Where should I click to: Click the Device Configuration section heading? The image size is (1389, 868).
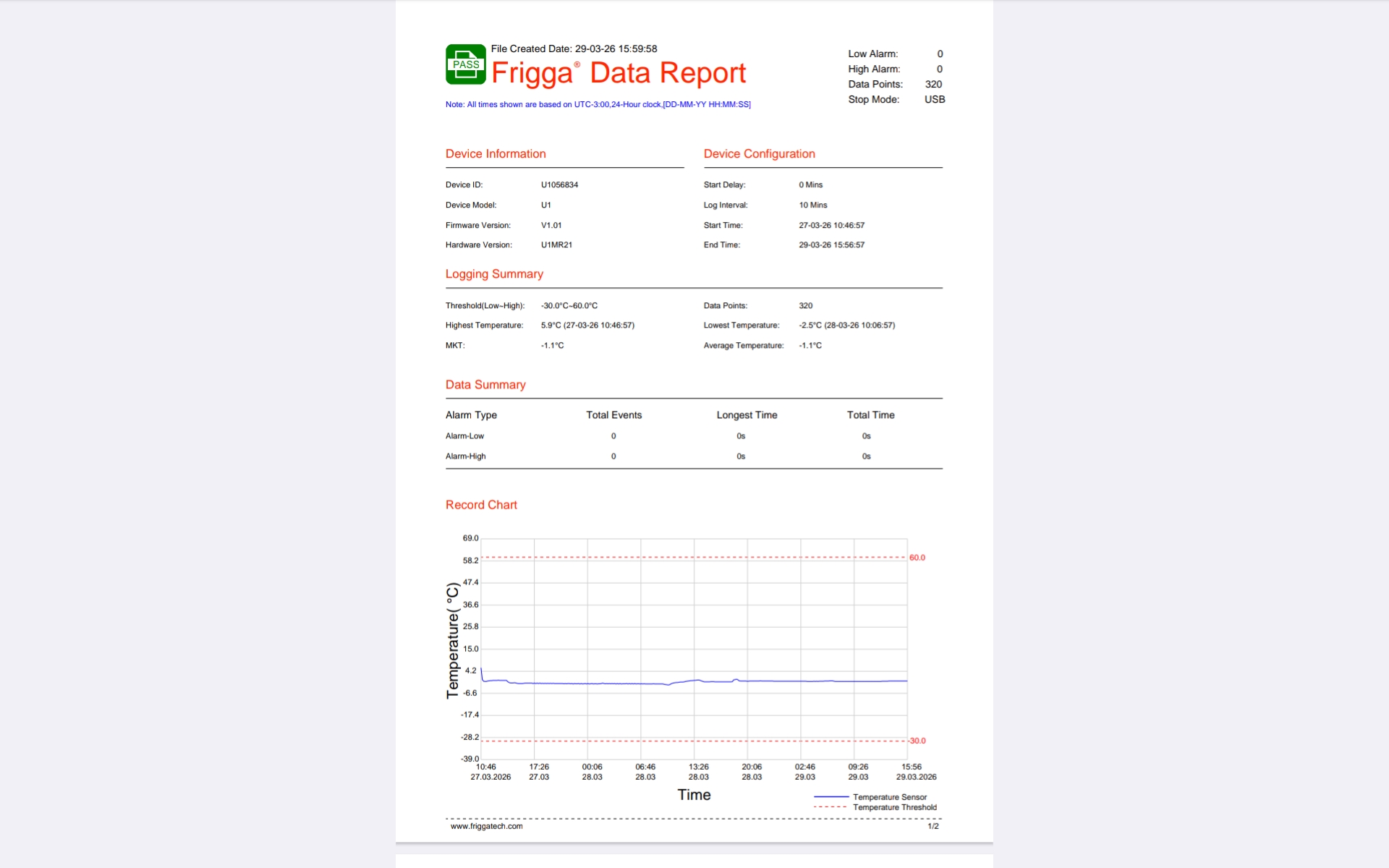point(759,154)
